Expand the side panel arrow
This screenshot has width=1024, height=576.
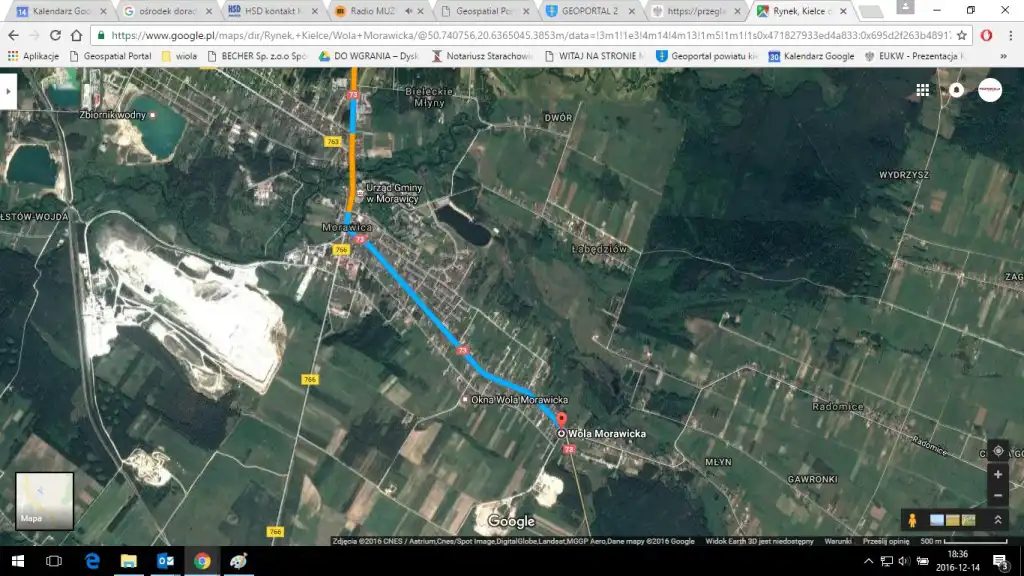click(9, 90)
